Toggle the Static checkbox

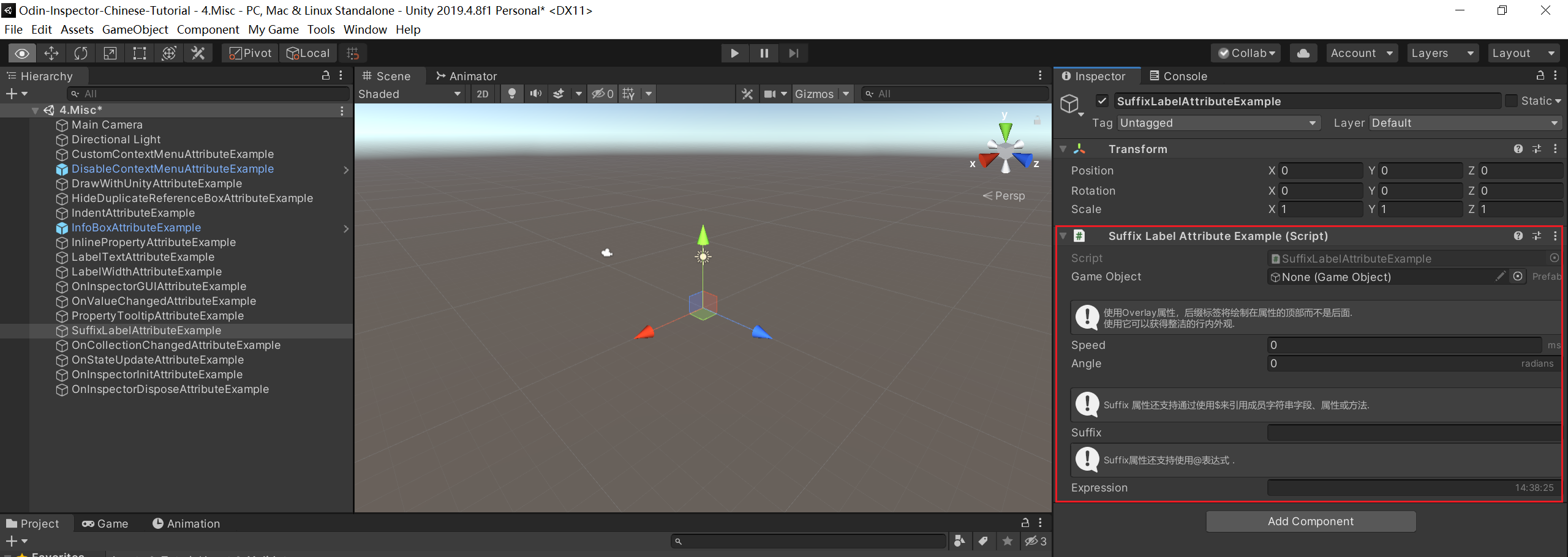pyautogui.click(x=1511, y=101)
